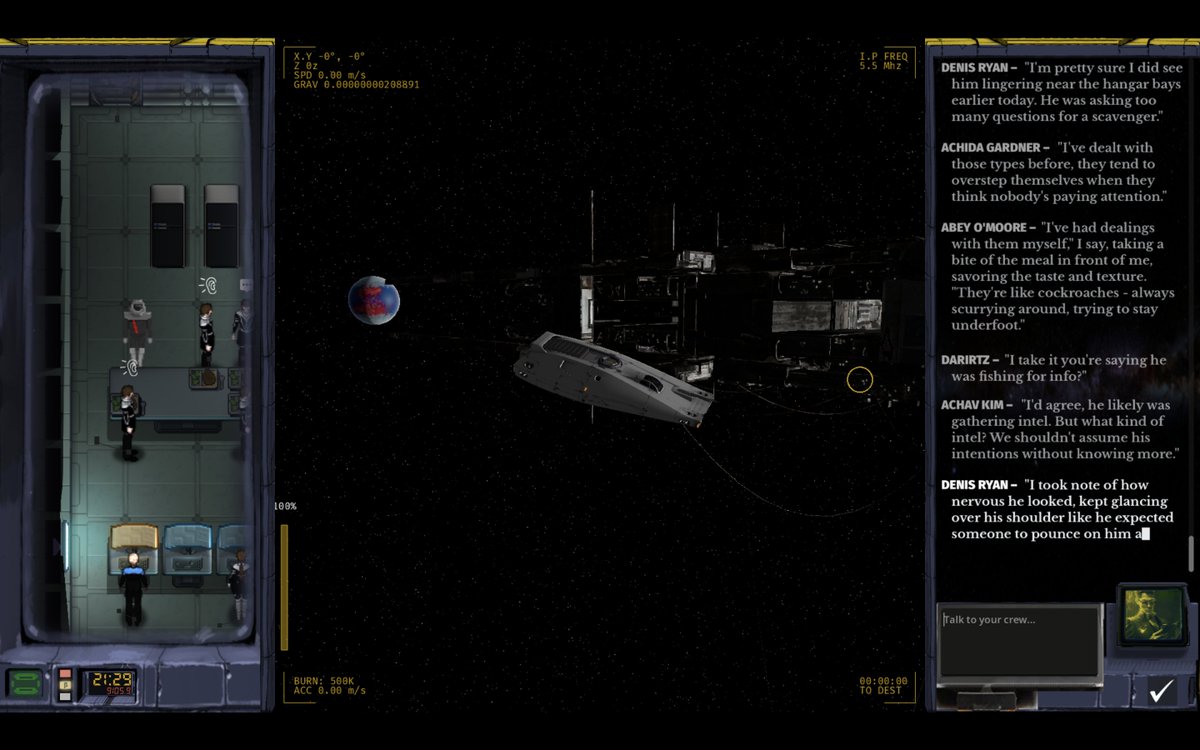Screen dimensions: 1200x750
Task: Click the ear icon near the table corner
Action: [129, 368]
